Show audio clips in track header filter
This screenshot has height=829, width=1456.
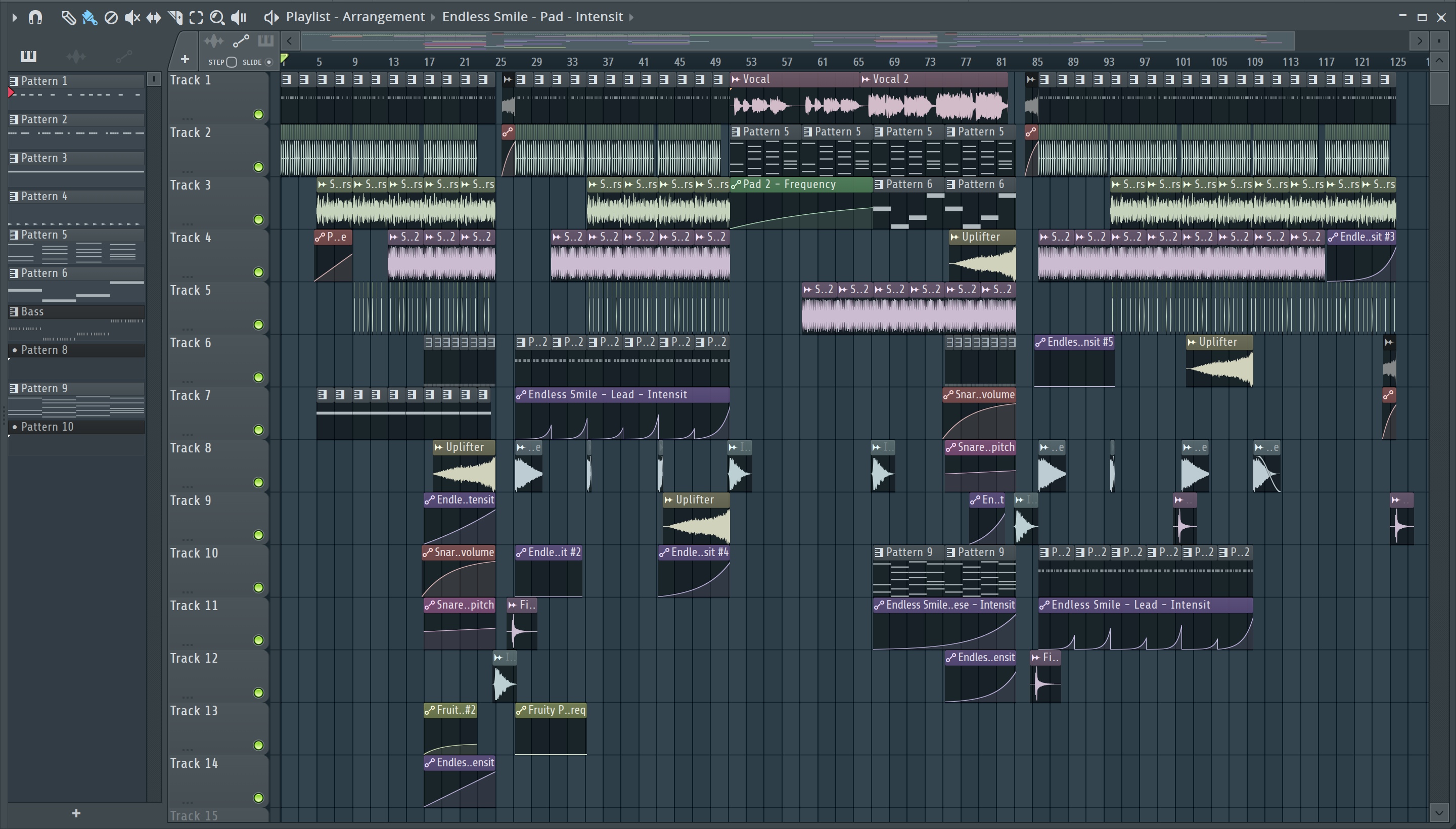213,41
